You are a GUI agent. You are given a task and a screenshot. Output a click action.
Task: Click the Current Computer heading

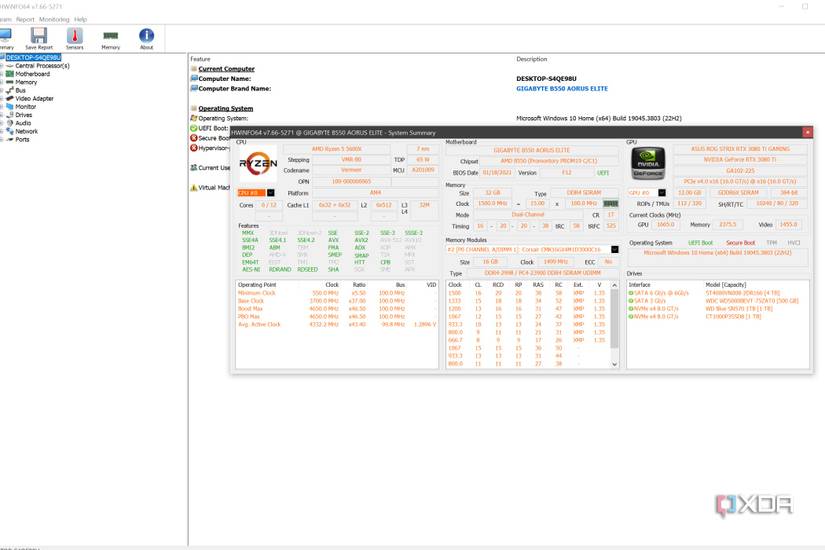click(x=226, y=69)
